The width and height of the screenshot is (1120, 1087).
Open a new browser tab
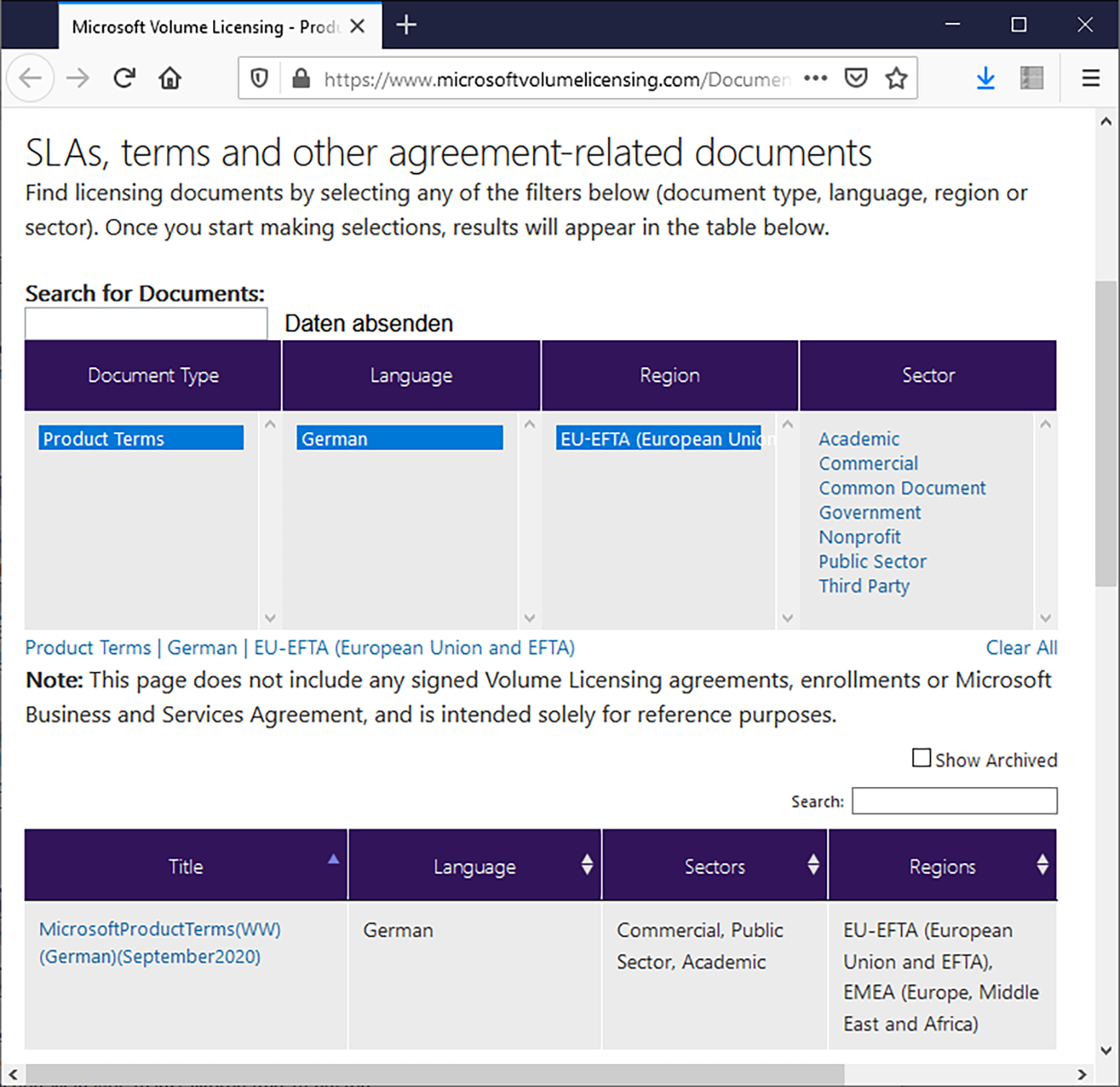pos(406,25)
